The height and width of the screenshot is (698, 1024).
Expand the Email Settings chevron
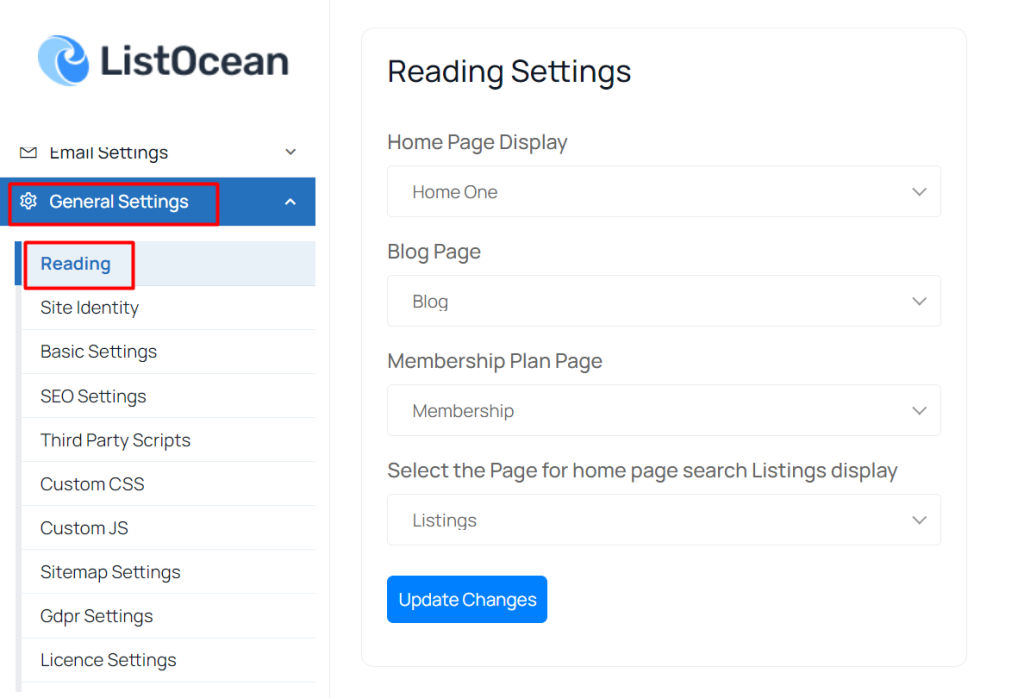tap(291, 152)
